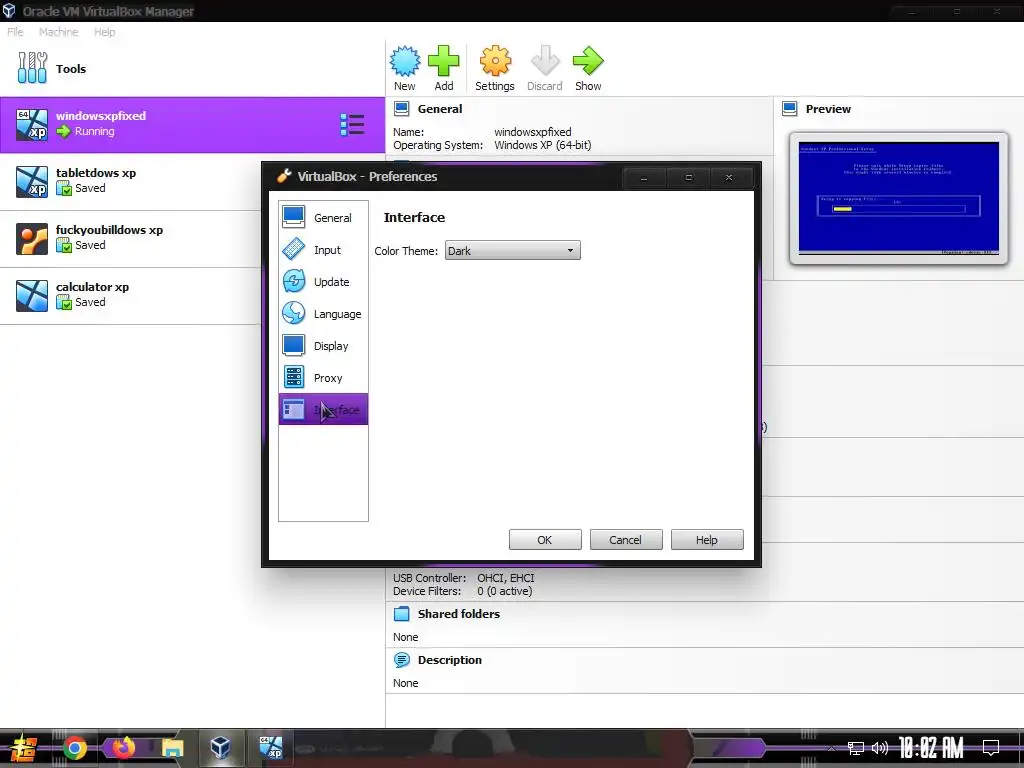Click the General section header in details

pos(440,109)
